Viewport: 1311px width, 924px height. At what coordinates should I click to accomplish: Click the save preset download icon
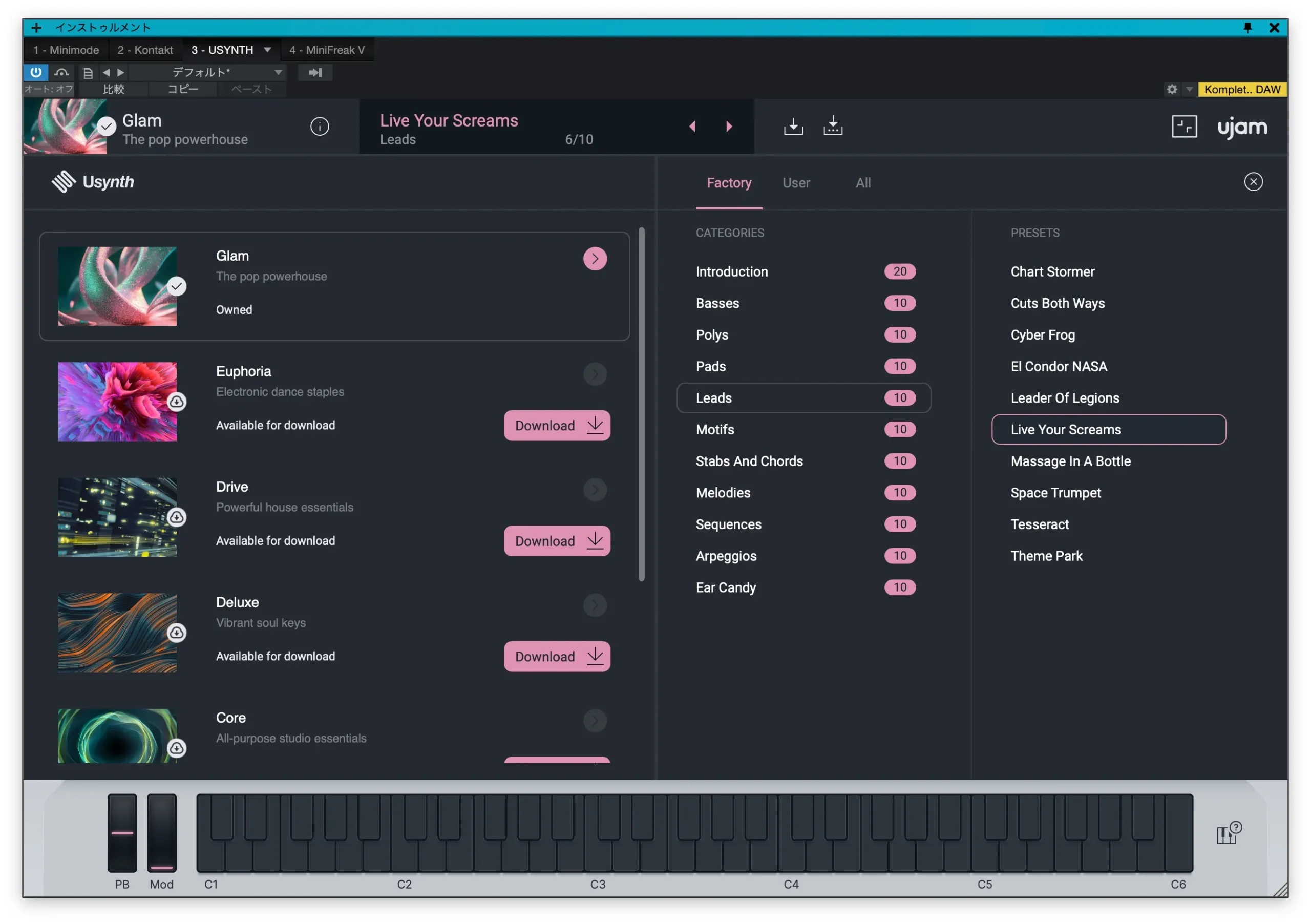tap(793, 126)
